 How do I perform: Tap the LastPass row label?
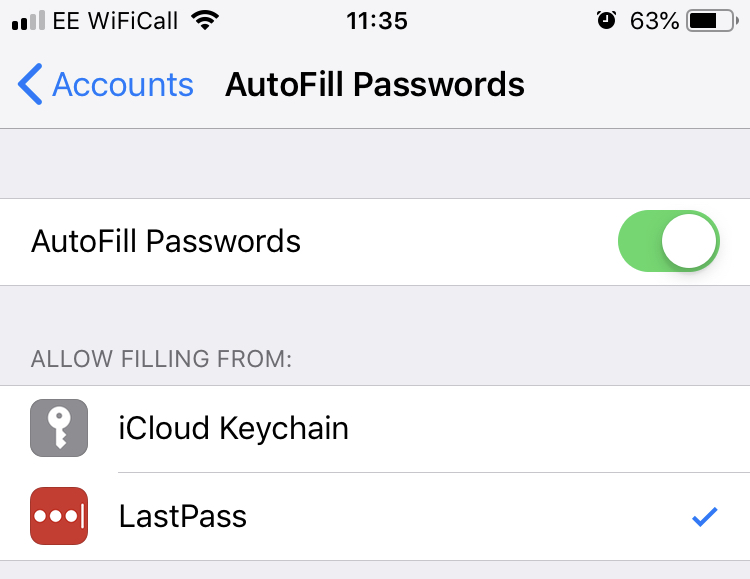[183, 516]
